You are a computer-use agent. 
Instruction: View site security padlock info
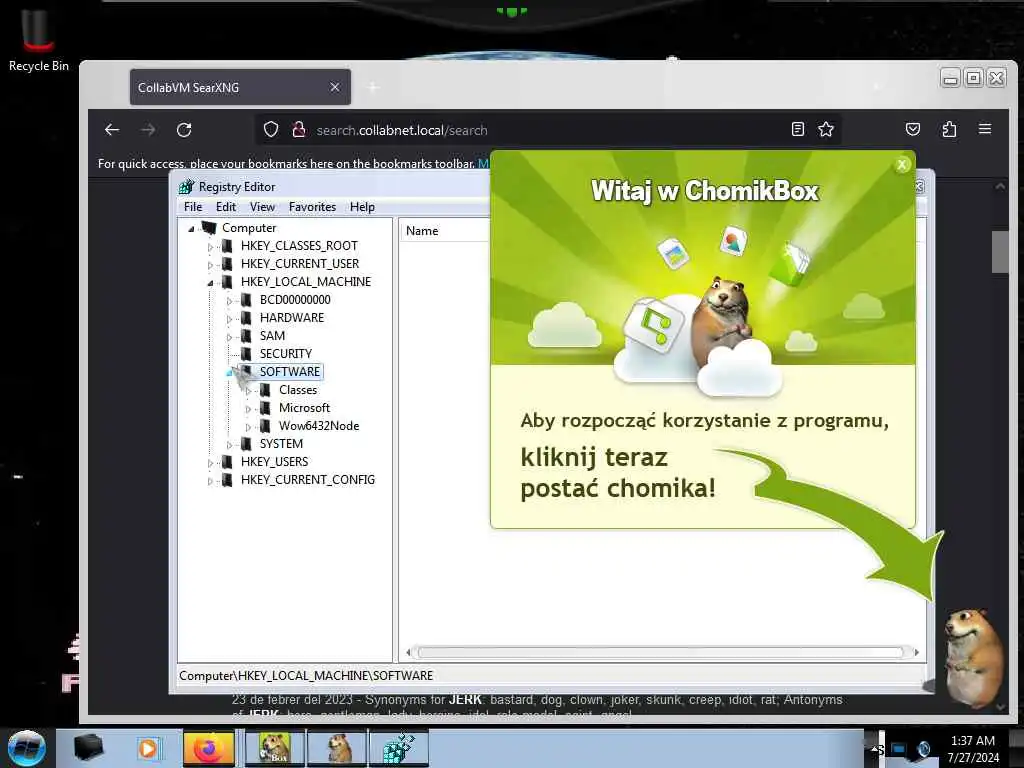[x=299, y=129]
